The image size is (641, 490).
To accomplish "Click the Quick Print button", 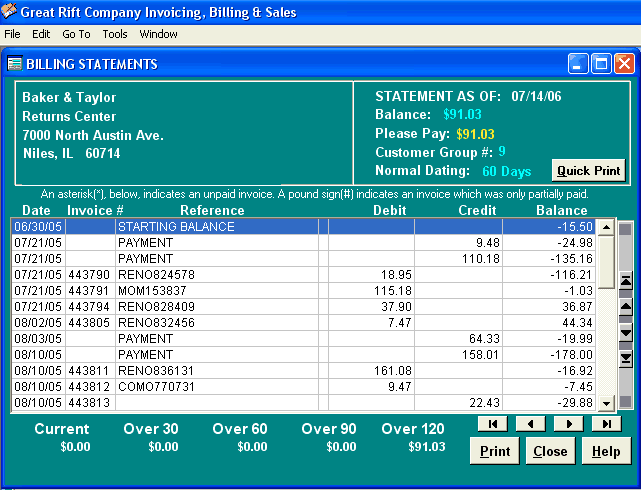I will [588, 170].
